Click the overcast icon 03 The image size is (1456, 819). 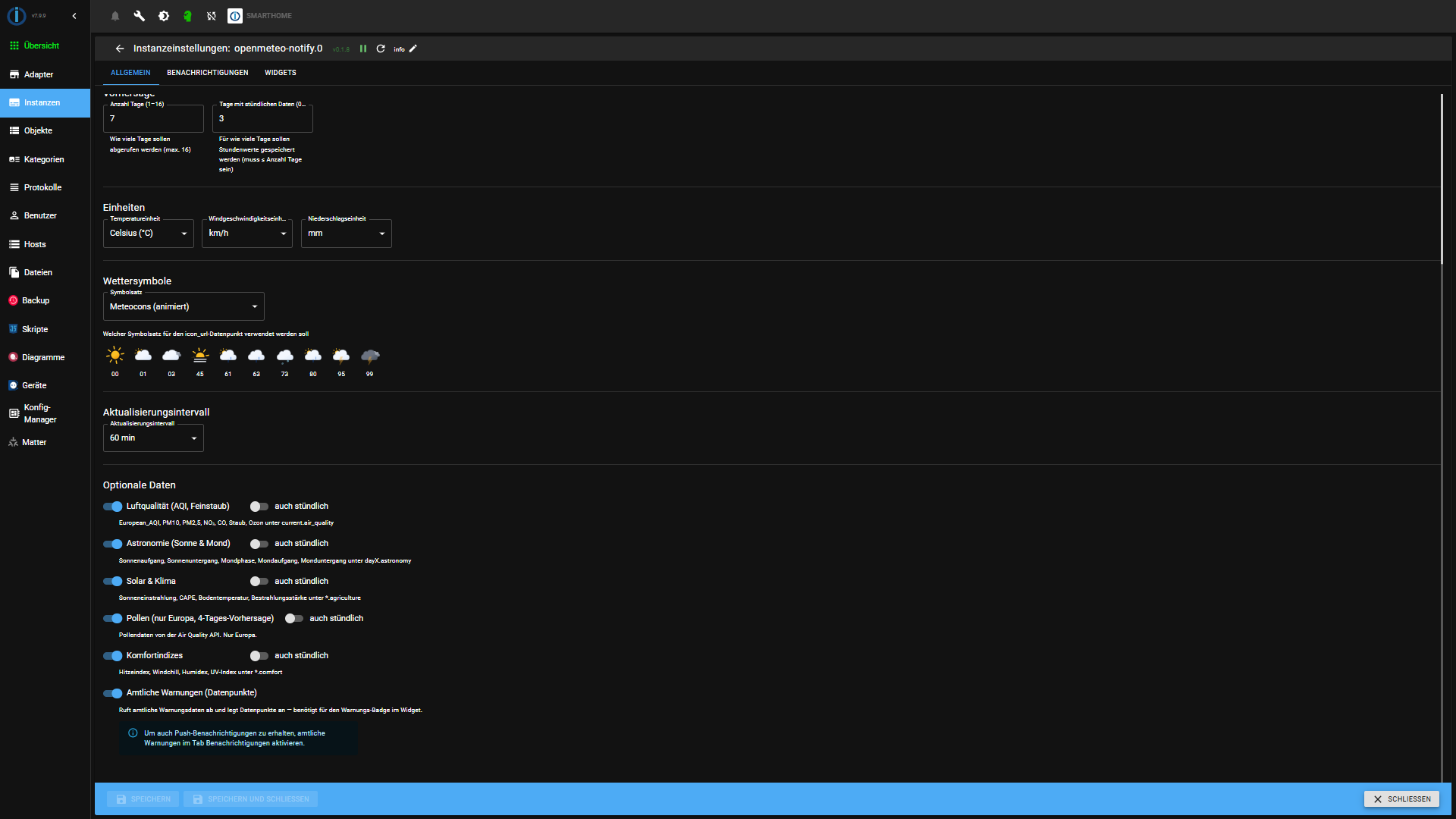[x=171, y=355]
